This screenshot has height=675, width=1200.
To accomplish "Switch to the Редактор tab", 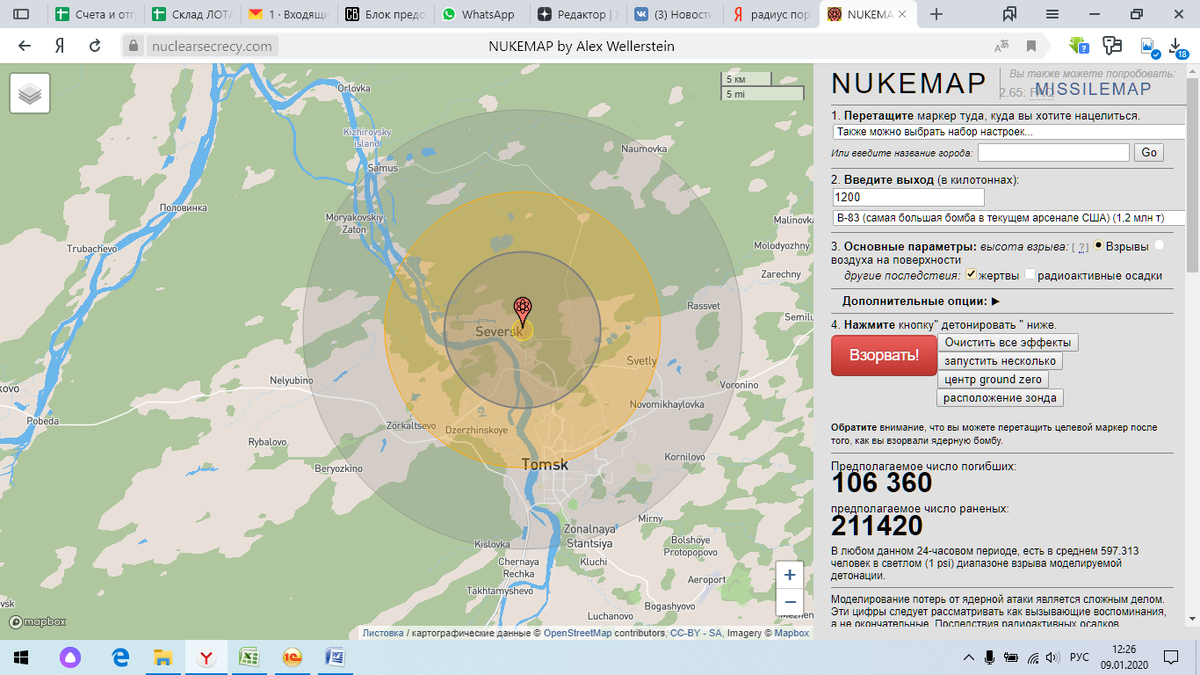I will [x=577, y=14].
